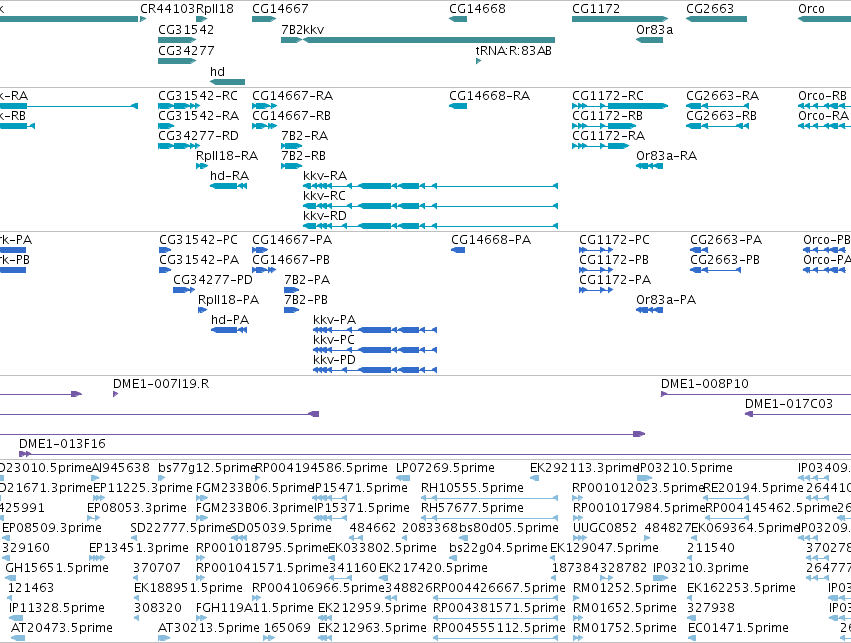This screenshot has width=851, height=643.
Task: Select clone DME1-013F16
Action: point(435,454)
